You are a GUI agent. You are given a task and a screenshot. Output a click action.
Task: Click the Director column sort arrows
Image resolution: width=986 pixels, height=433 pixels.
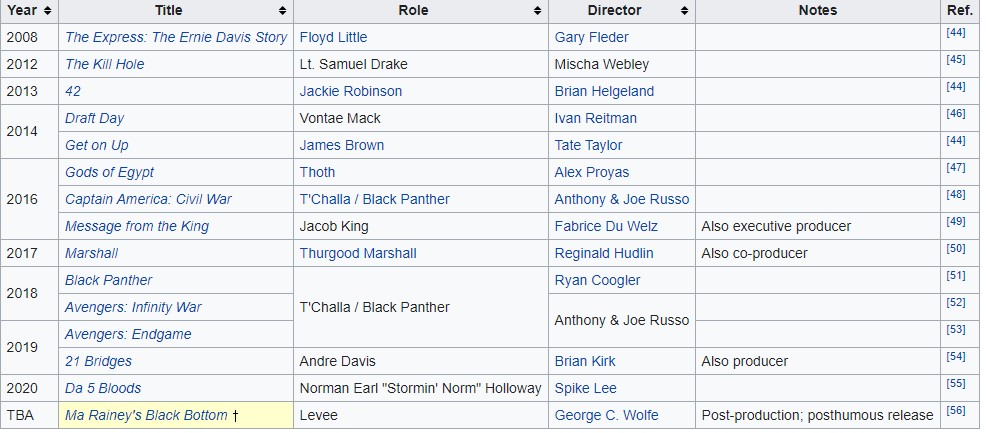point(685,11)
